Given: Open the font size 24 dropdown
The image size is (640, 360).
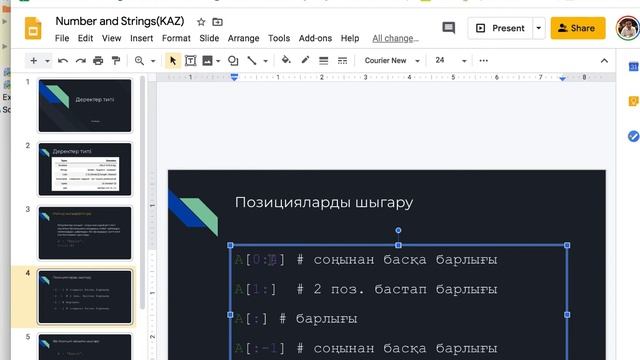Looking at the screenshot, I should coord(451,60).
